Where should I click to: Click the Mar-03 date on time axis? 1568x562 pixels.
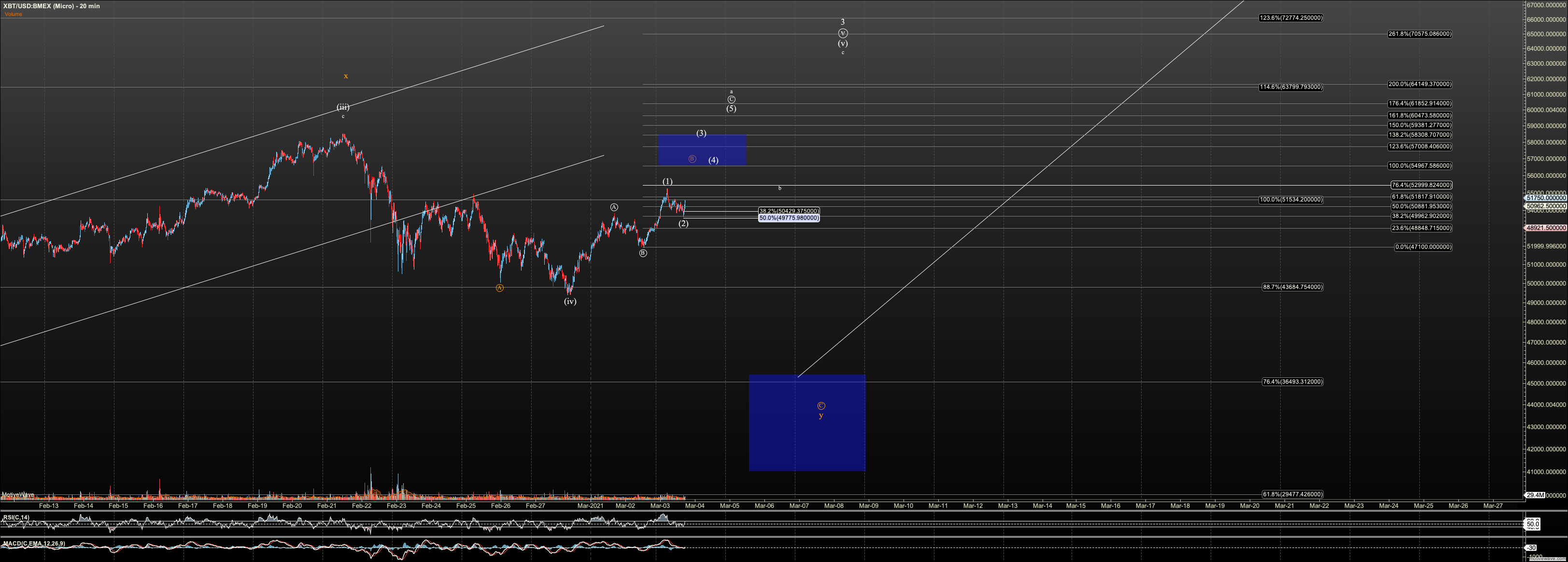(660, 505)
